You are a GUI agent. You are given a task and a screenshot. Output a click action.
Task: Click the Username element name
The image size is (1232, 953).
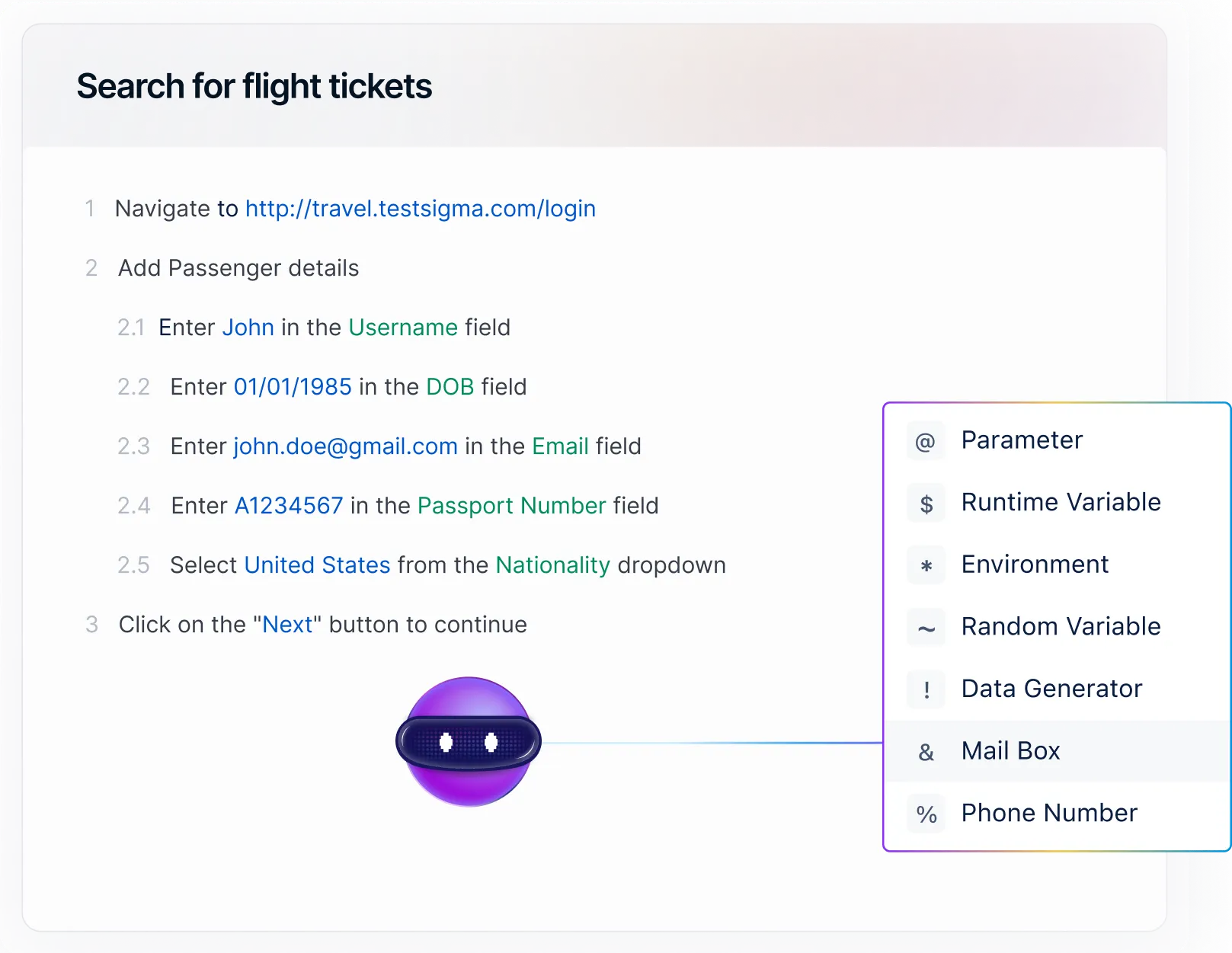pos(403,328)
